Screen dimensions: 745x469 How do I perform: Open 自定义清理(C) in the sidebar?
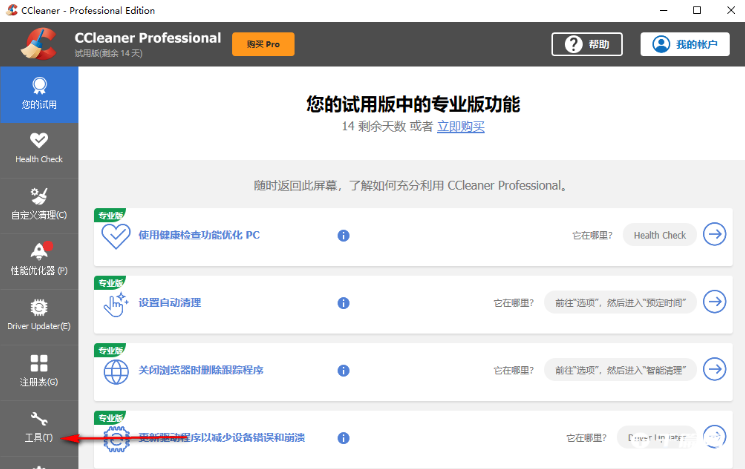[39, 206]
